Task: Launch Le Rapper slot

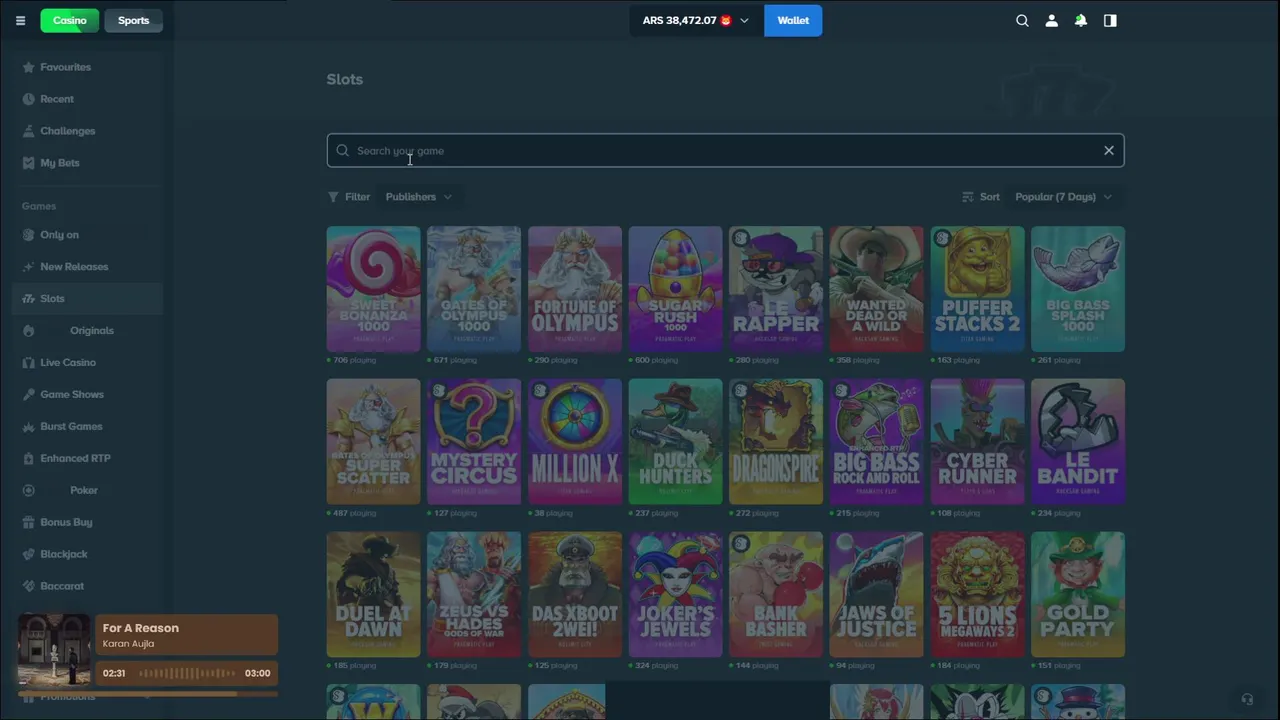Action: (x=776, y=289)
